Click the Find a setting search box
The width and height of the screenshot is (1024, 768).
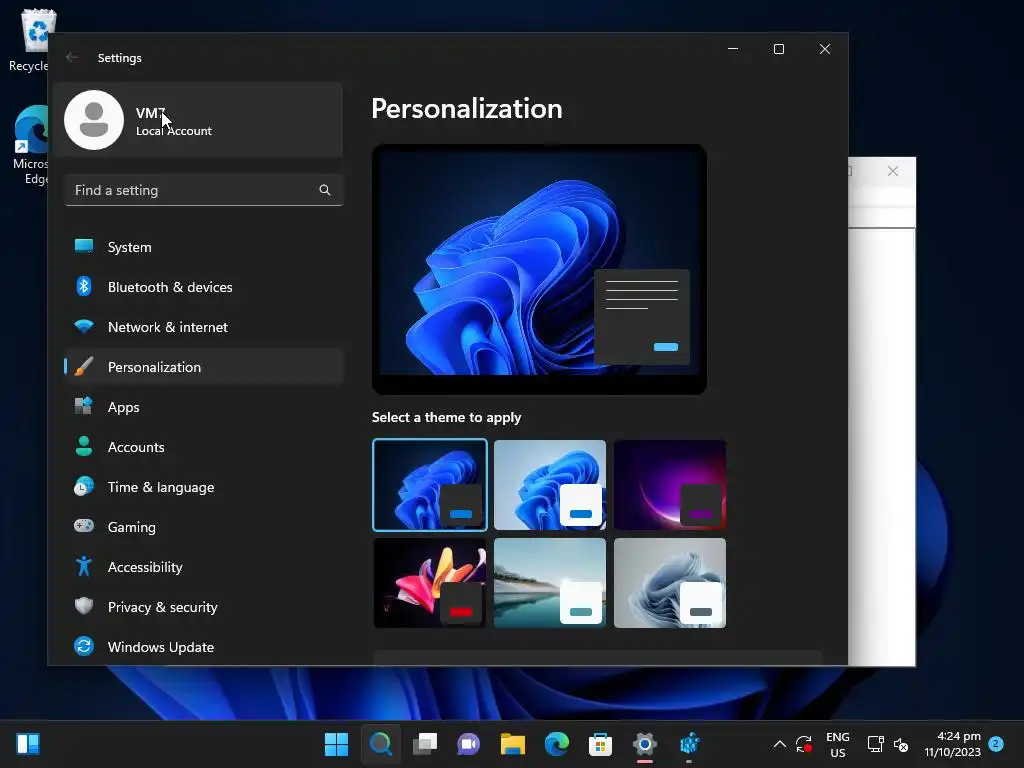(204, 190)
